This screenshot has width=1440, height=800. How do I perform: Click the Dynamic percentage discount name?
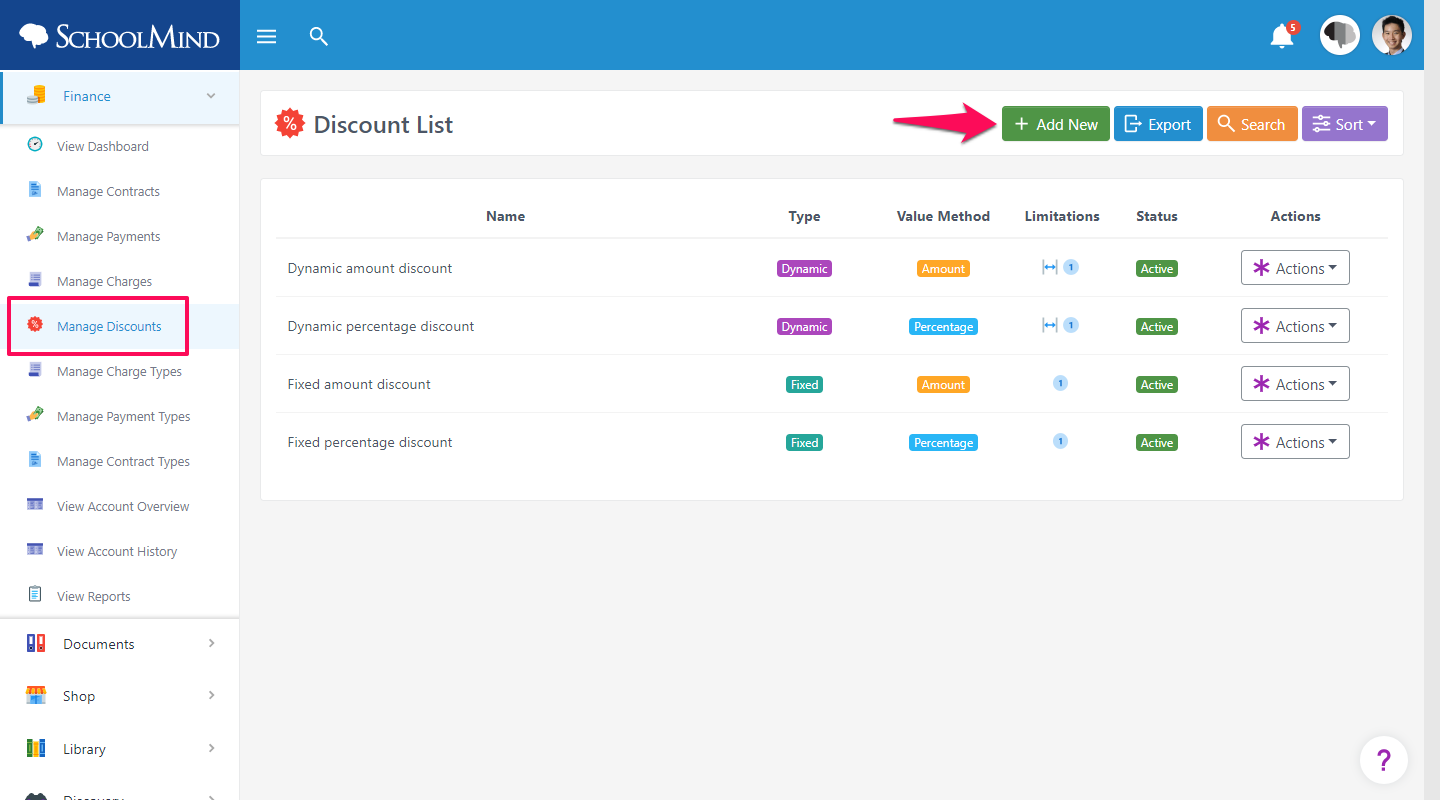click(381, 326)
